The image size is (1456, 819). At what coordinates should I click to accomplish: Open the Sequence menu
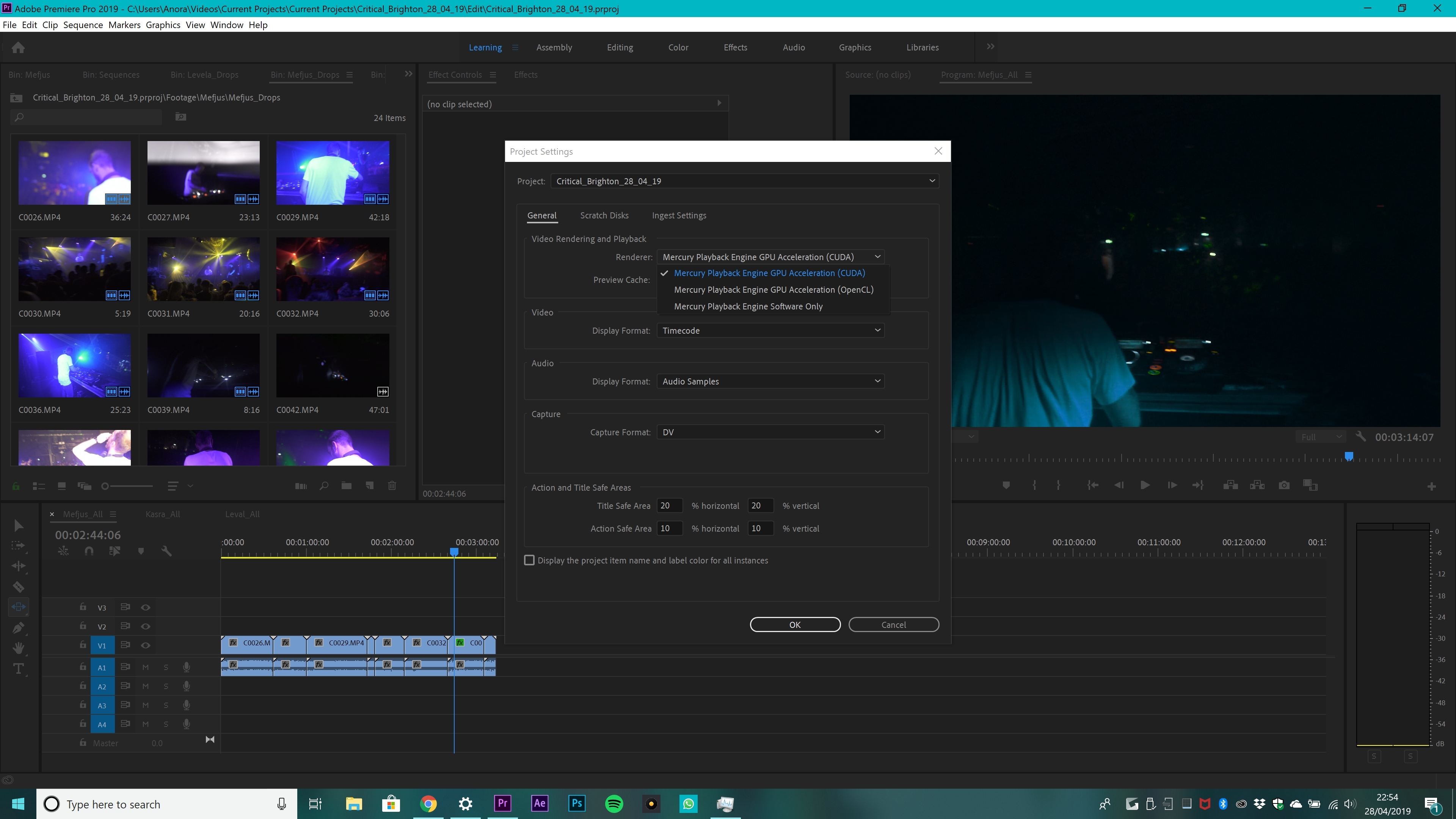click(83, 25)
